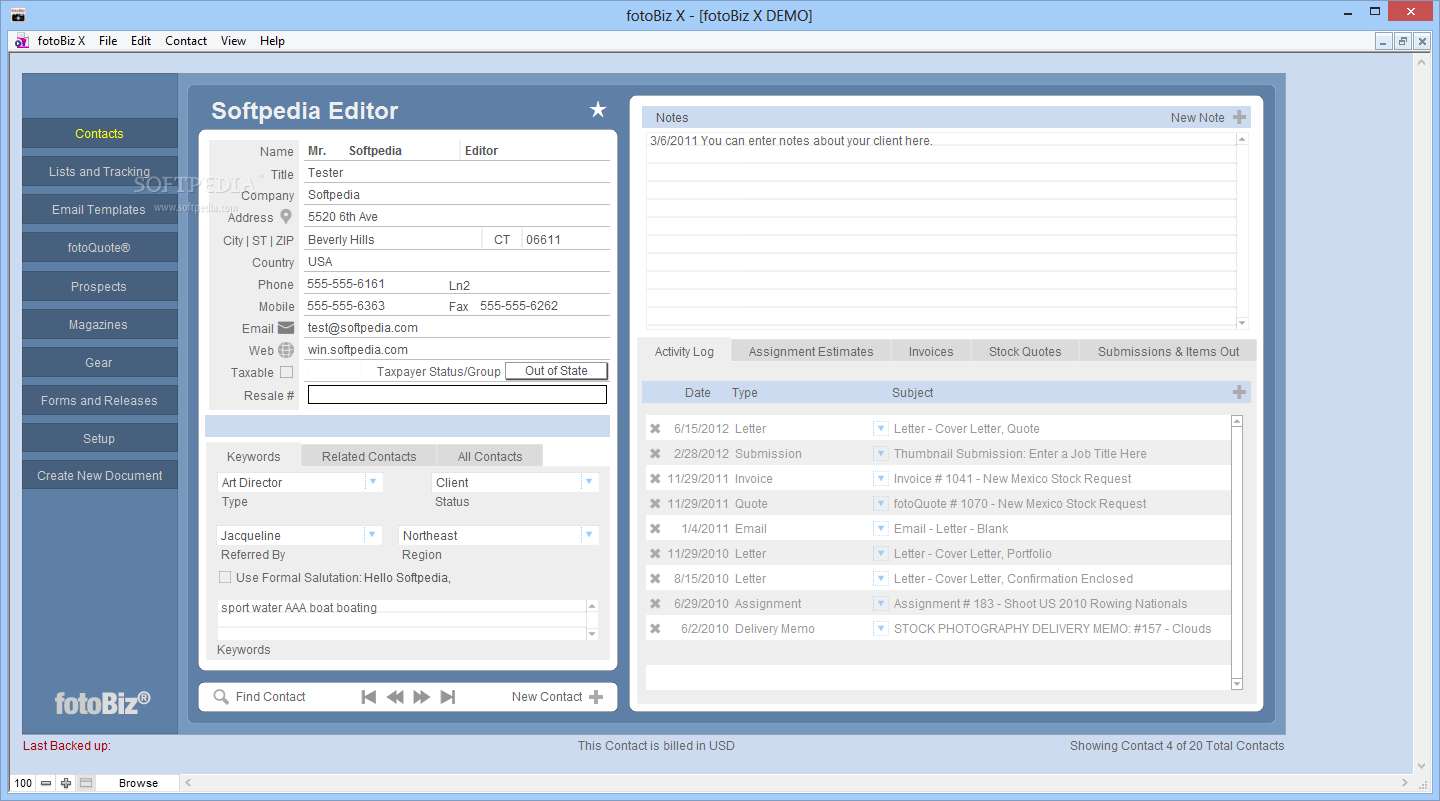Click the Find Contact magnifier icon
The image size is (1440, 801).
[221, 697]
